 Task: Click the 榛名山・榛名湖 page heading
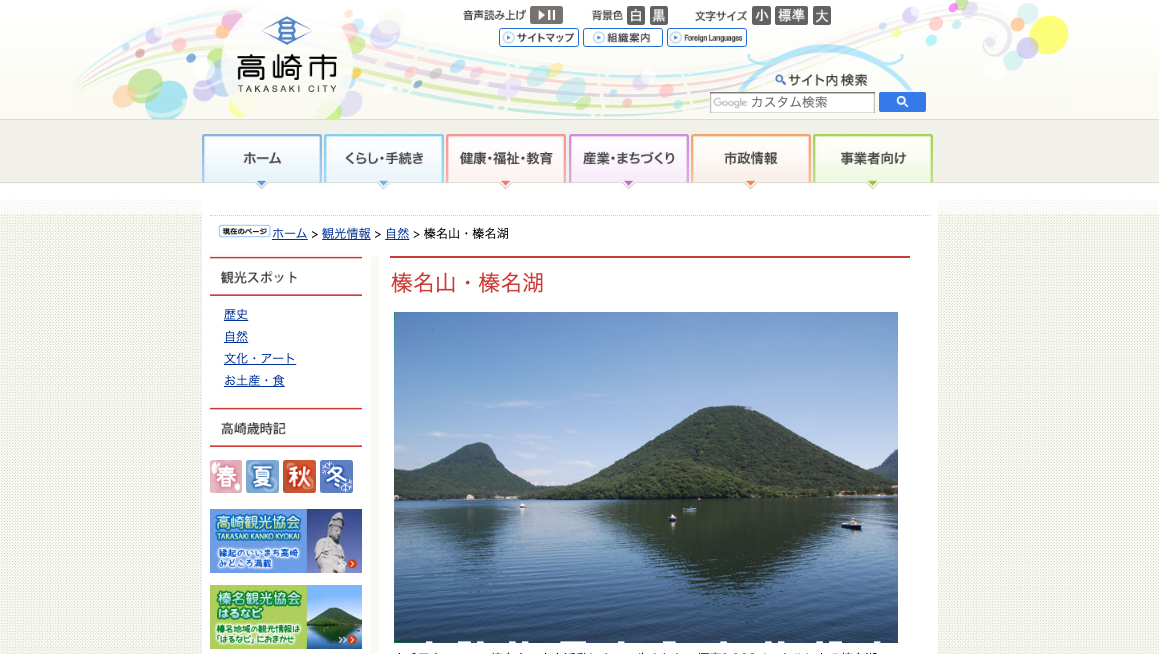(x=467, y=282)
